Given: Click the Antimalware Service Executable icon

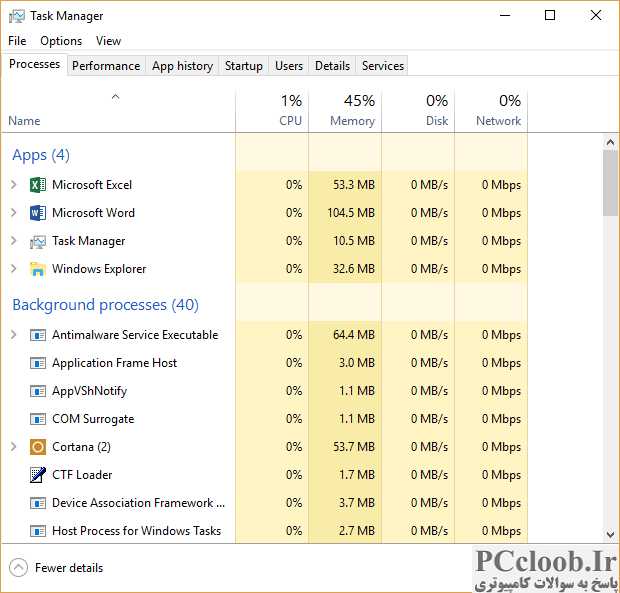Looking at the screenshot, I should (x=38, y=335).
